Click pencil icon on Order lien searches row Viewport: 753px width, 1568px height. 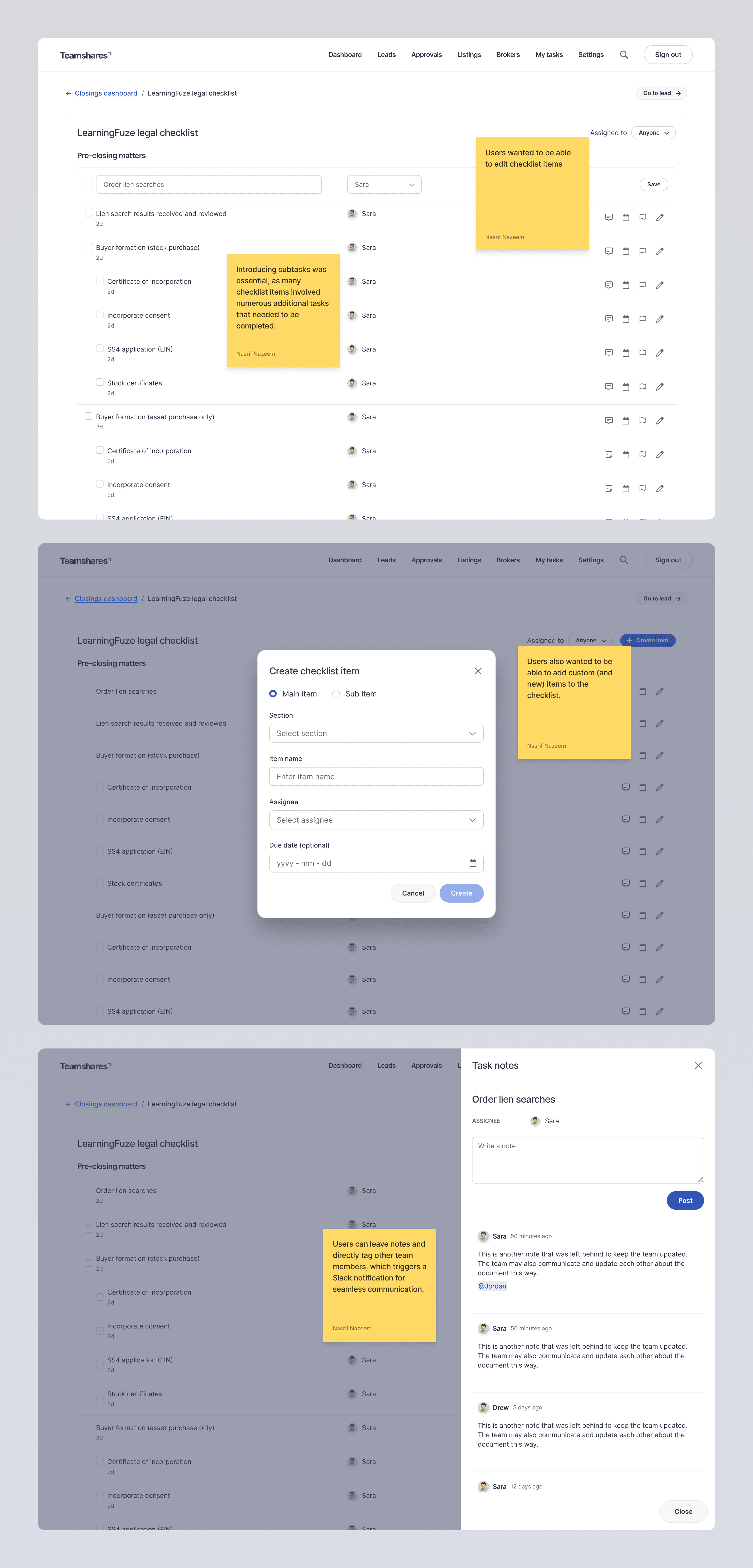659,692
